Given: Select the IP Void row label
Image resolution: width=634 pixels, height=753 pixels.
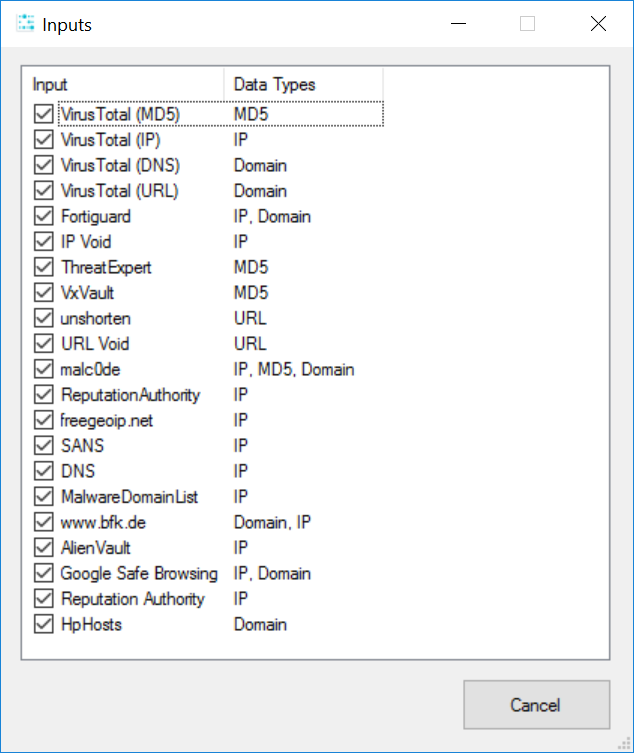Looking at the screenshot, I should (86, 242).
